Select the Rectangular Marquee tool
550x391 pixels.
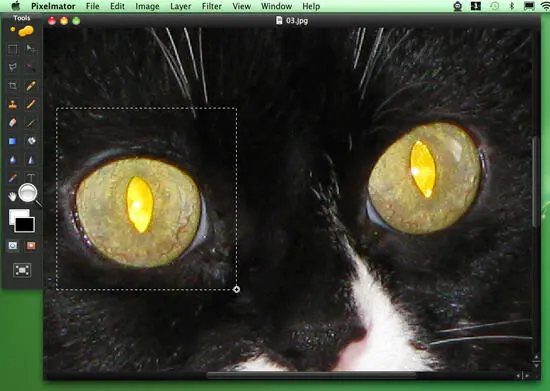pos(13,49)
